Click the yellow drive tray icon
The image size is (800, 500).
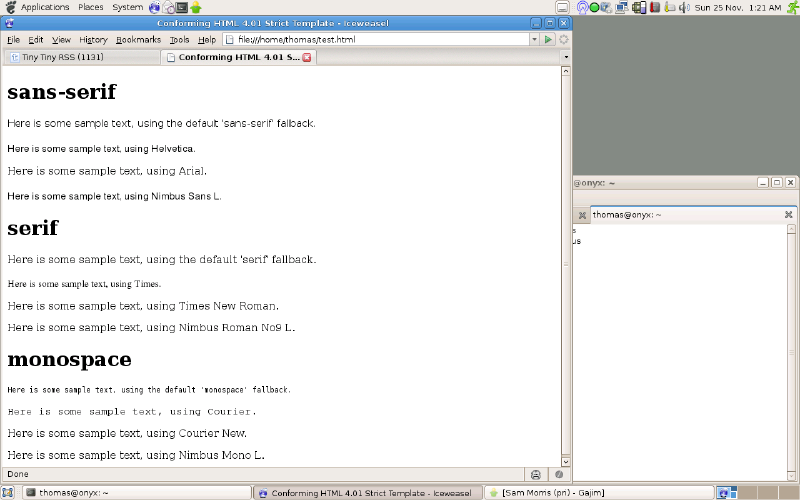[x=670, y=7]
